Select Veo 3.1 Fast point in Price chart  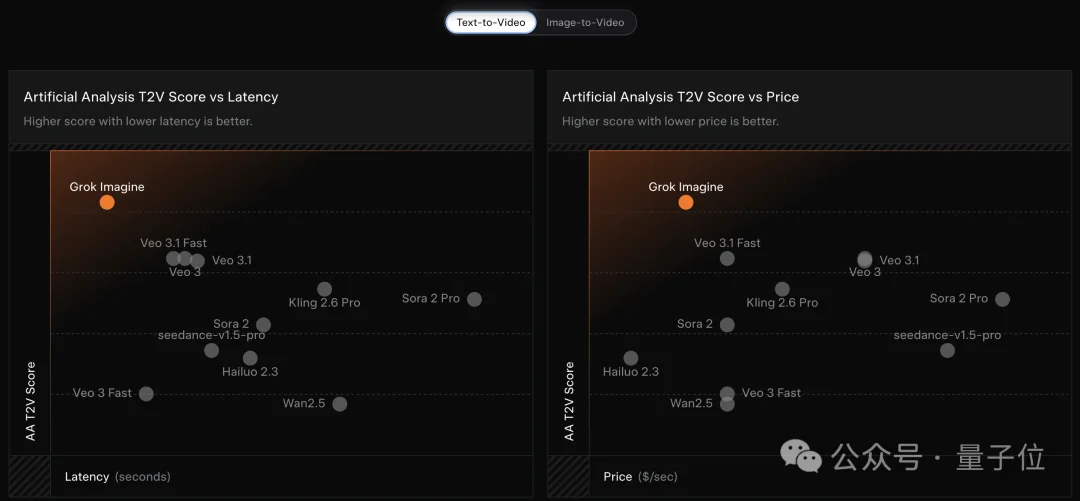tap(727, 259)
